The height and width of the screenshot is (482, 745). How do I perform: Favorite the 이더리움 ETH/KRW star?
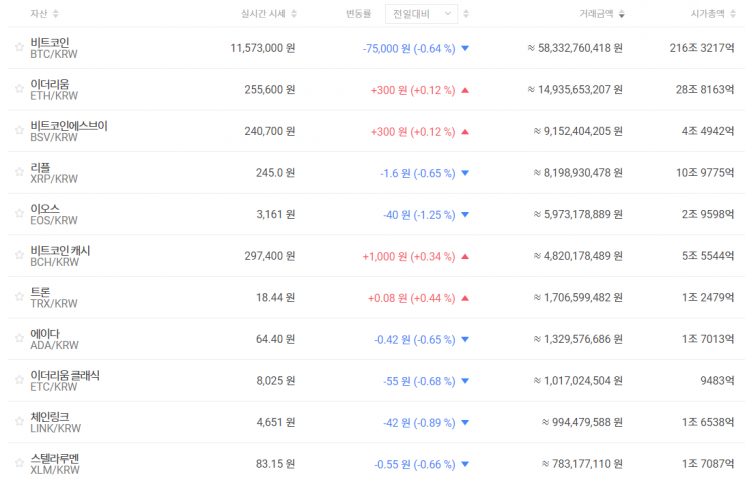[x=19, y=88]
